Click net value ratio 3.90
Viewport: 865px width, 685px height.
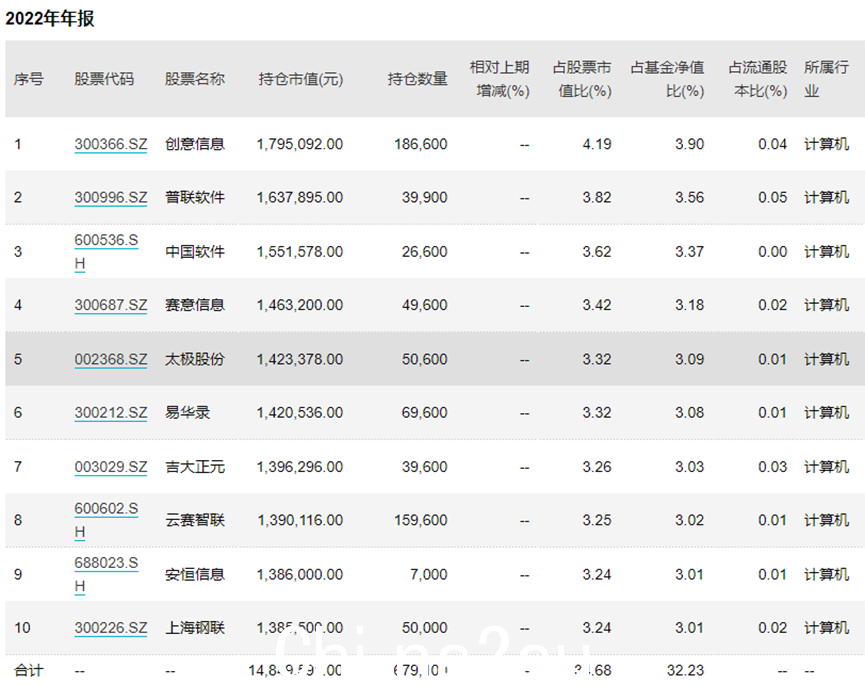pos(690,145)
